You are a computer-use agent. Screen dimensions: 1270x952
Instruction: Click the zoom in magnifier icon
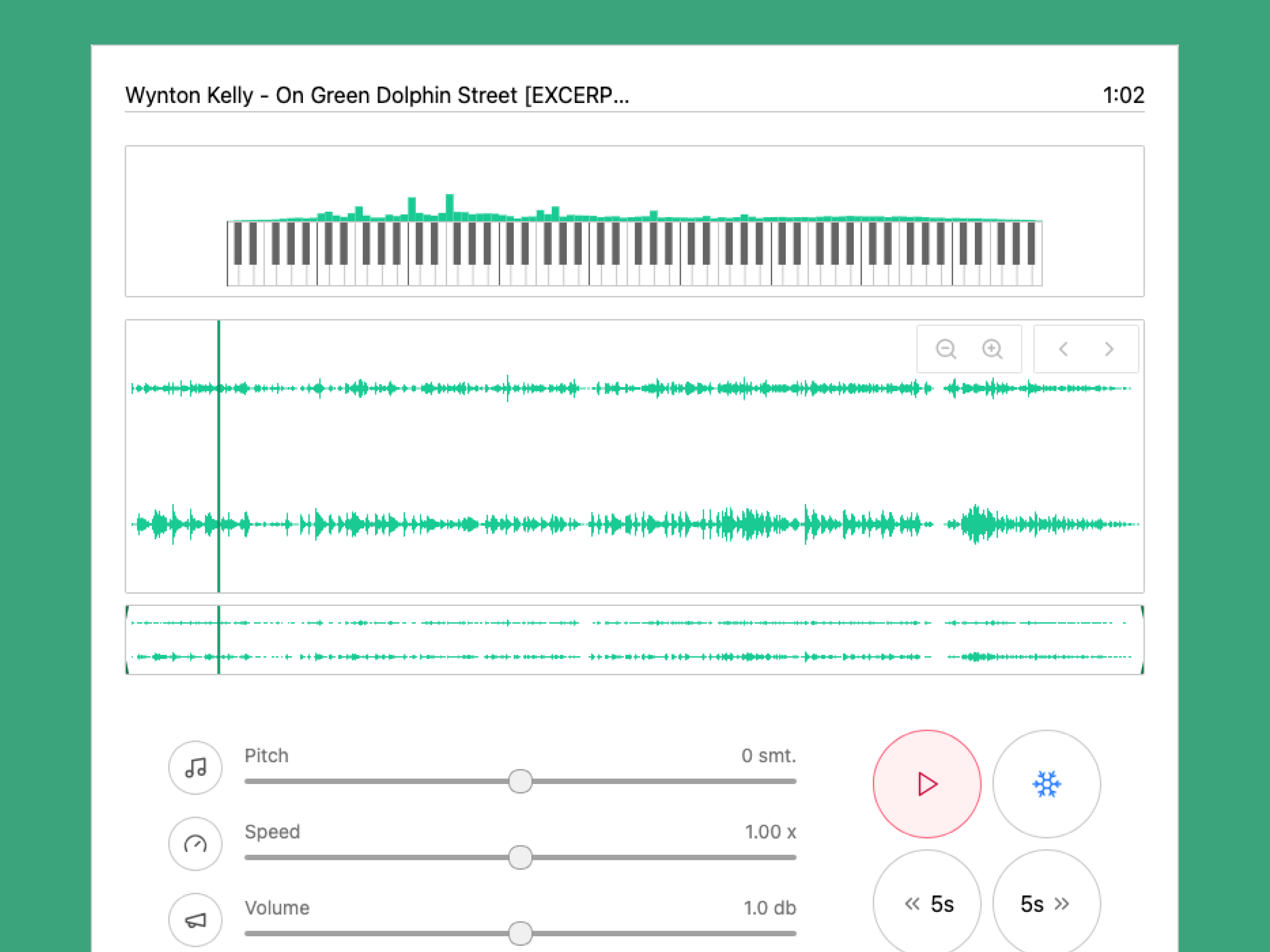click(992, 349)
